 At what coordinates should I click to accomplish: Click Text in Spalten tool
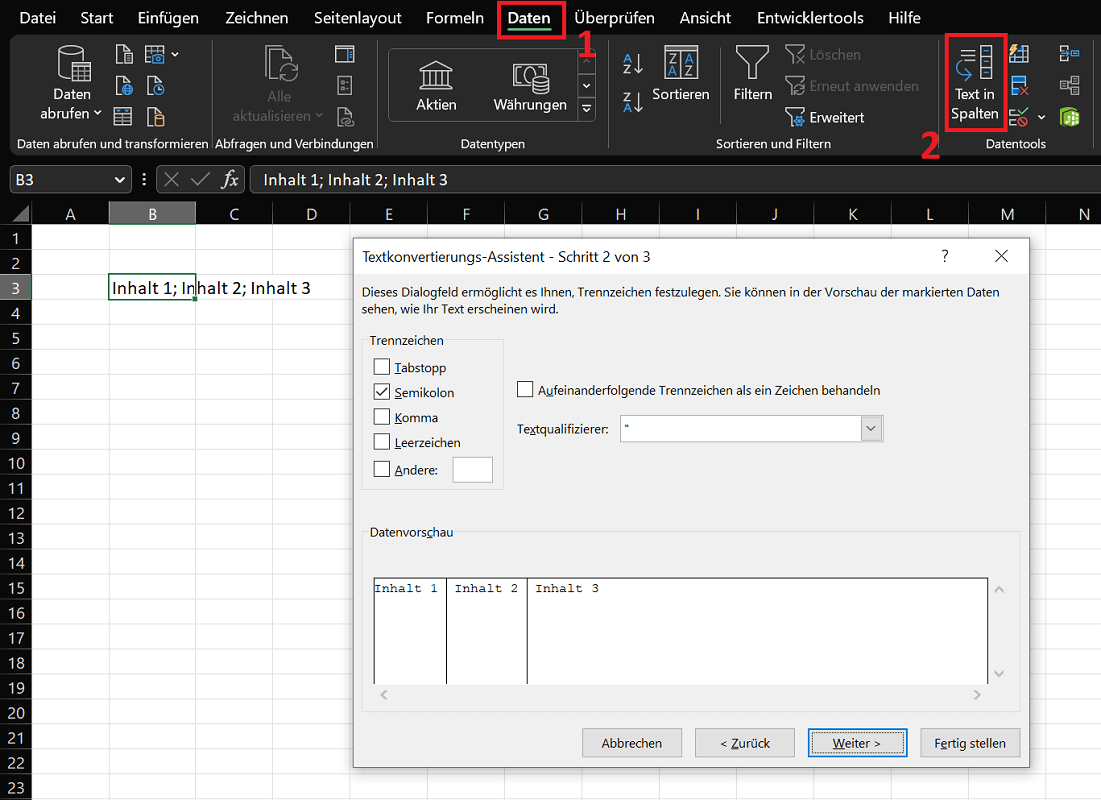click(975, 82)
